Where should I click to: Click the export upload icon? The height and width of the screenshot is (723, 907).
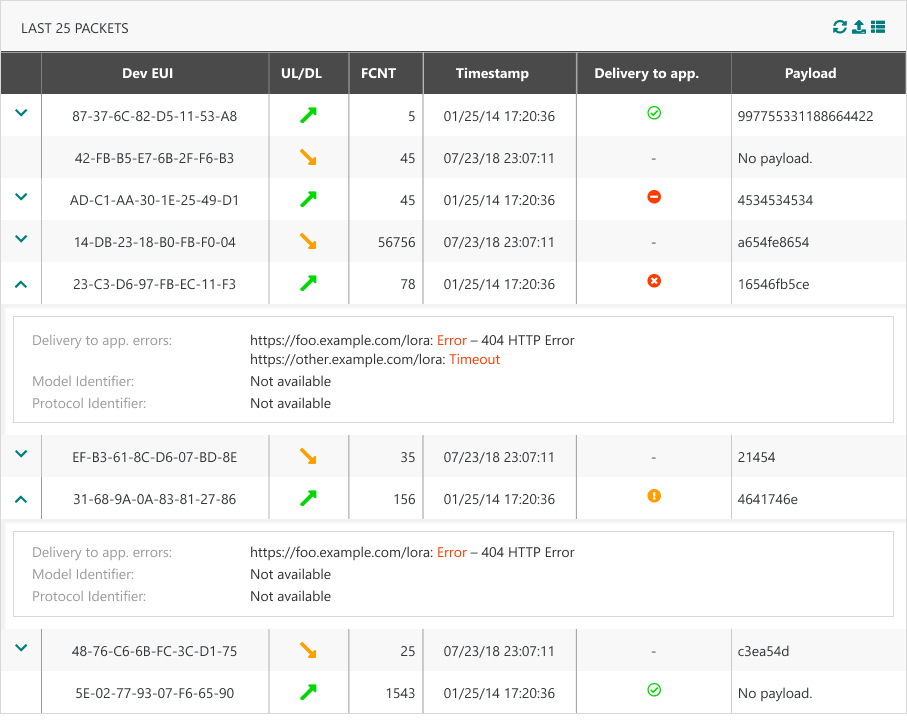859,27
